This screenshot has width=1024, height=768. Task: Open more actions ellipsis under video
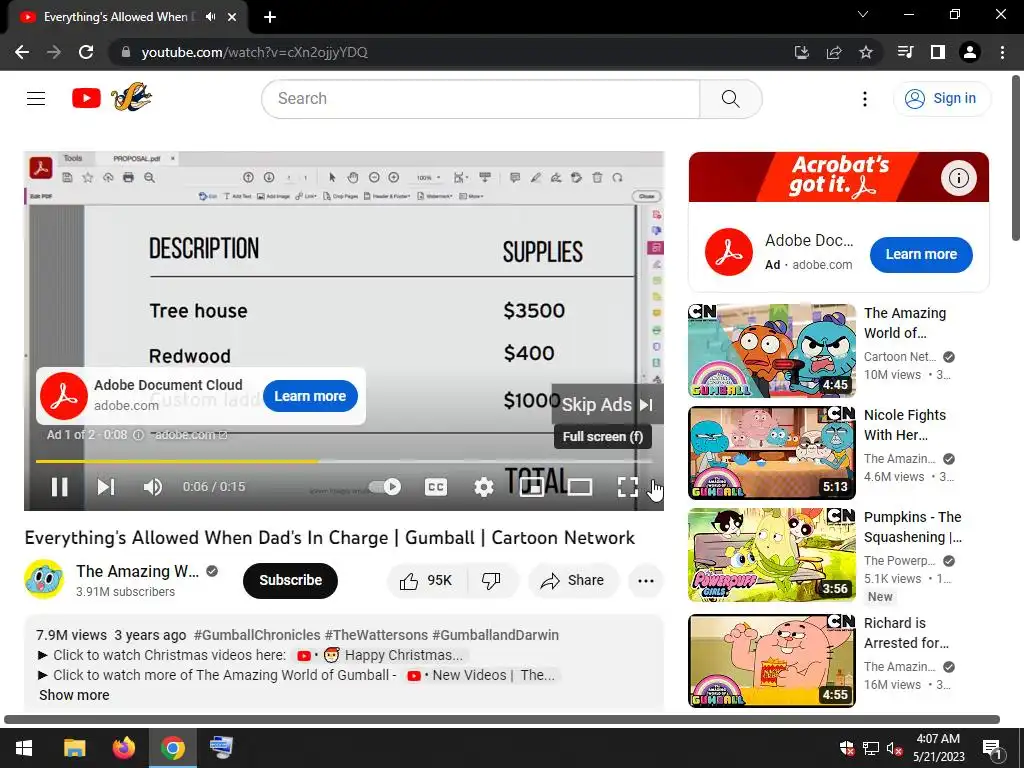[x=645, y=580]
